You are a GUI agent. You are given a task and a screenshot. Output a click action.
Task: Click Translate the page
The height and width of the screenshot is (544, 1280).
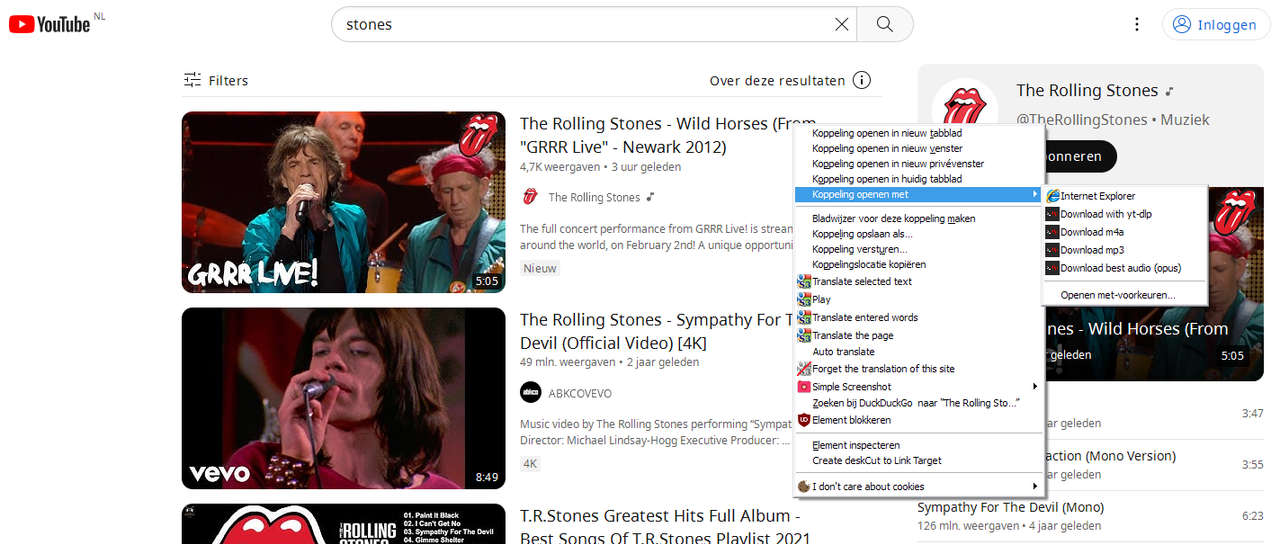pos(918,336)
